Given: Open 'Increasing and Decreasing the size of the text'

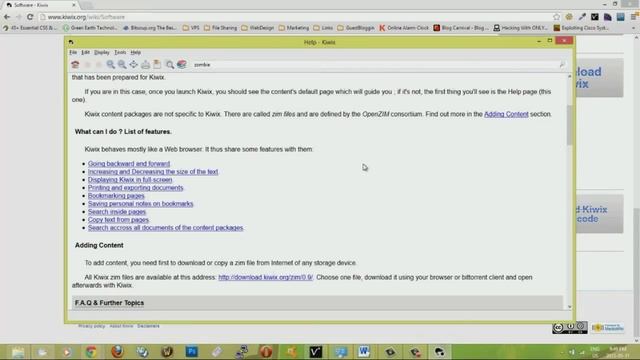Looking at the screenshot, I should tap(153, 171).
